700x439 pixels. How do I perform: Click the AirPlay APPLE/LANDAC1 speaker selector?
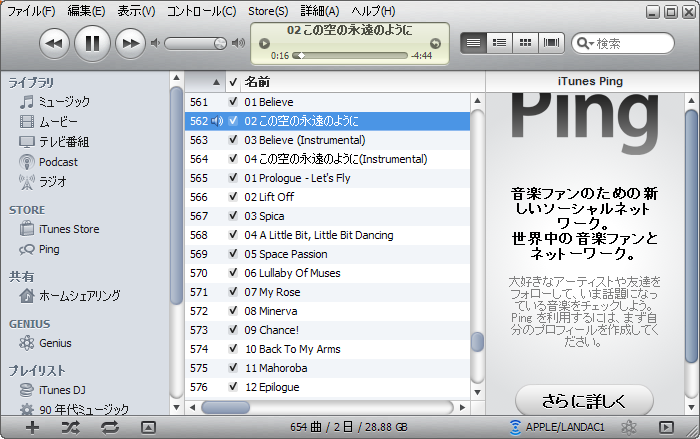557,427
